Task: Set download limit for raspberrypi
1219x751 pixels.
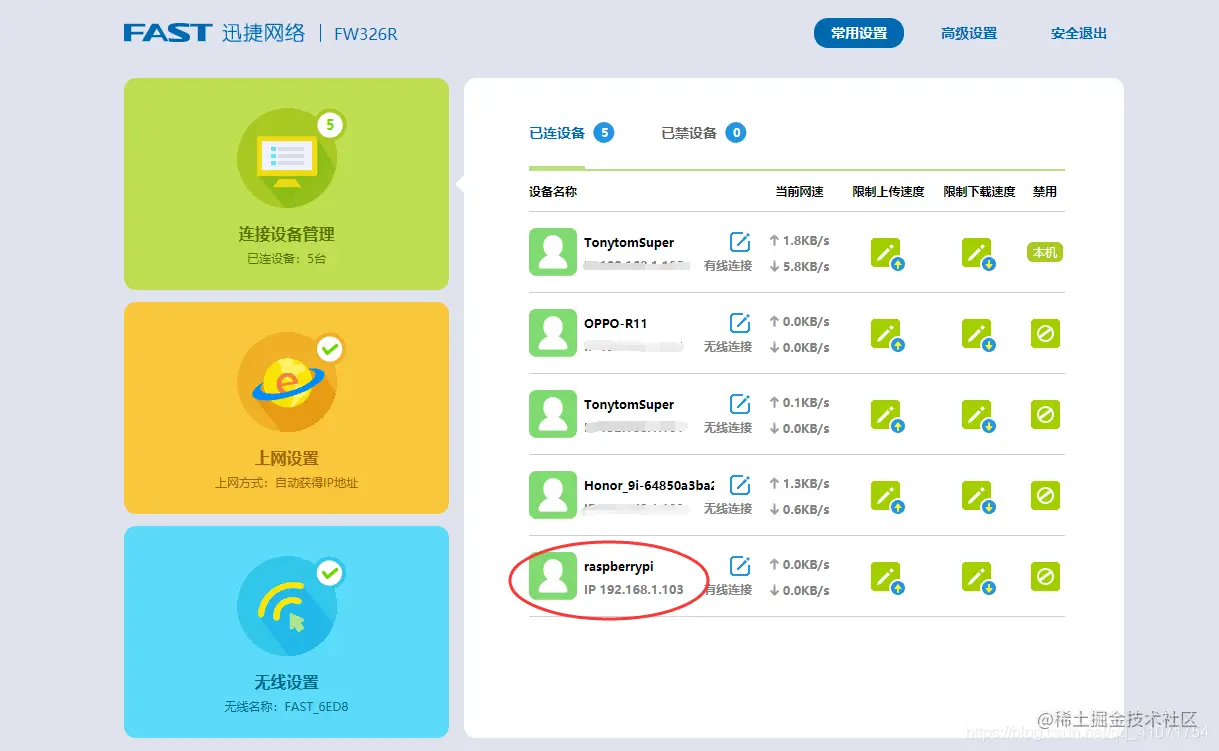Action: click(978, 578)
